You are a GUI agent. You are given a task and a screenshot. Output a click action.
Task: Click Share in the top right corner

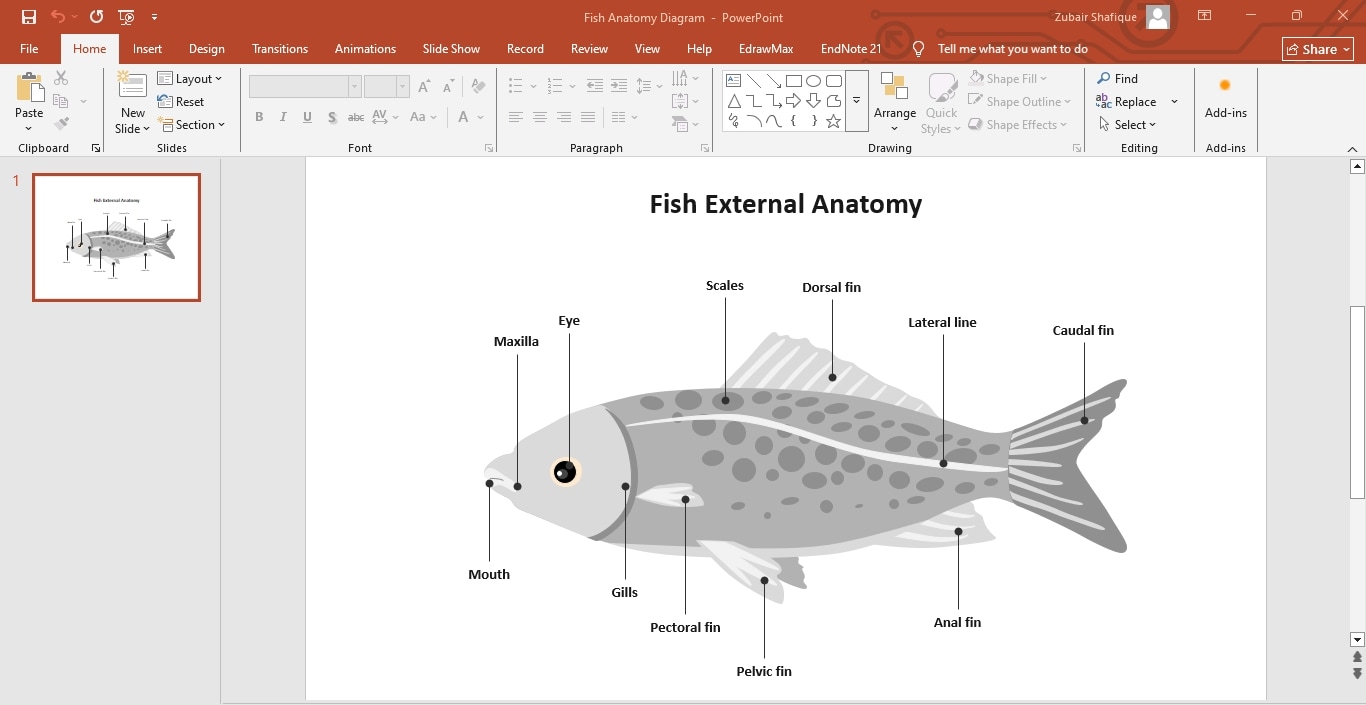click(1316, 48)
